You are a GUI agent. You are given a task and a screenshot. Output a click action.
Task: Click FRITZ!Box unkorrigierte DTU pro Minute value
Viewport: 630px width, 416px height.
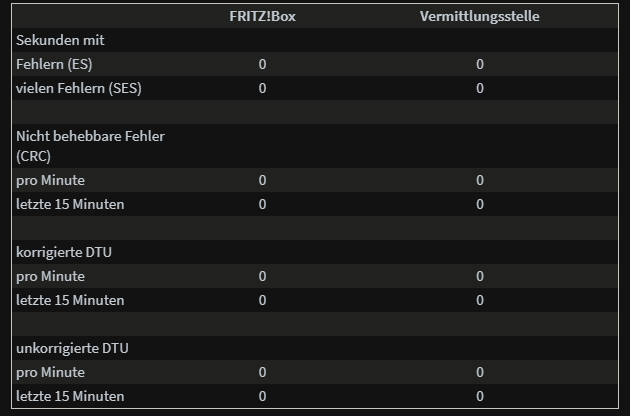tap(262, 372)
